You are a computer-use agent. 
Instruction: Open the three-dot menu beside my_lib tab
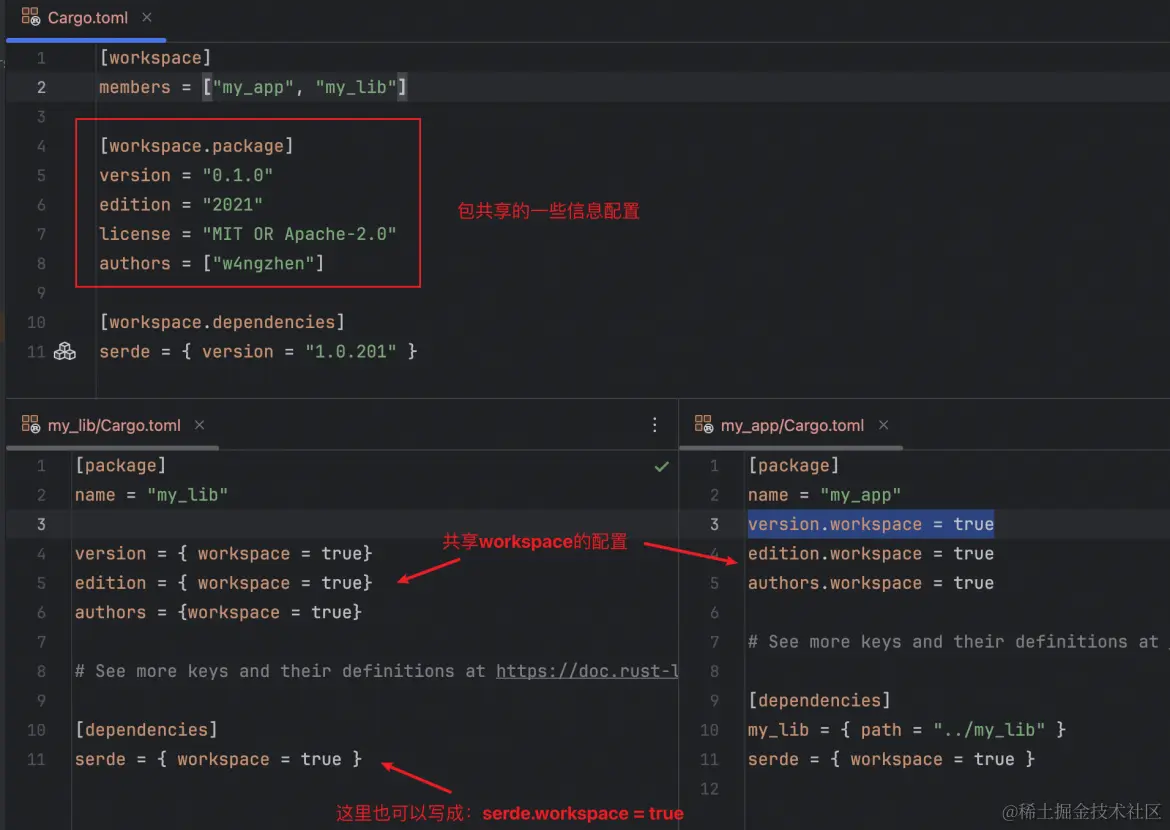[x=655, y=425]
